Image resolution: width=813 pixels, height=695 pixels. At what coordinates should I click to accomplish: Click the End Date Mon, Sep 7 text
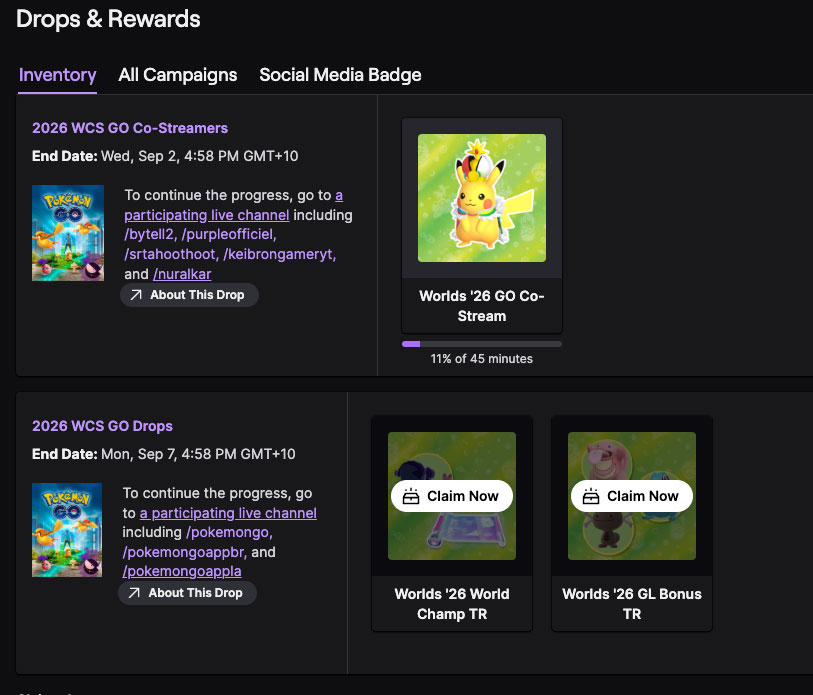(x=164, y=454)
